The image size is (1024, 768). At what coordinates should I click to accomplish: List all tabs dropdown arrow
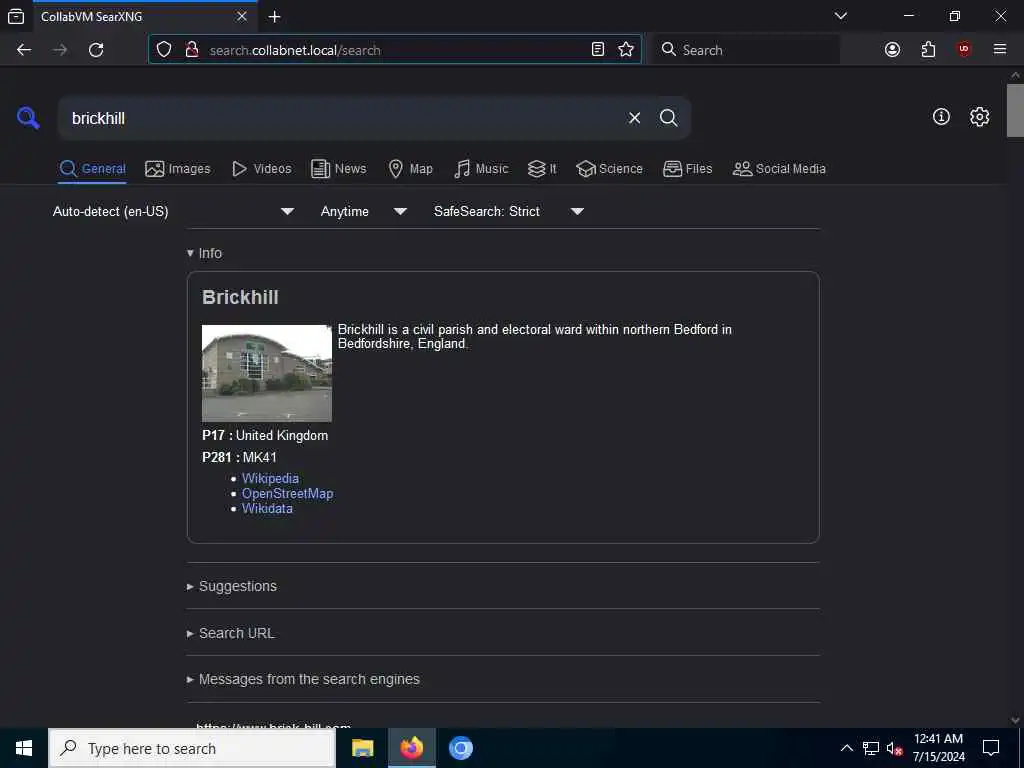[841, 16]
